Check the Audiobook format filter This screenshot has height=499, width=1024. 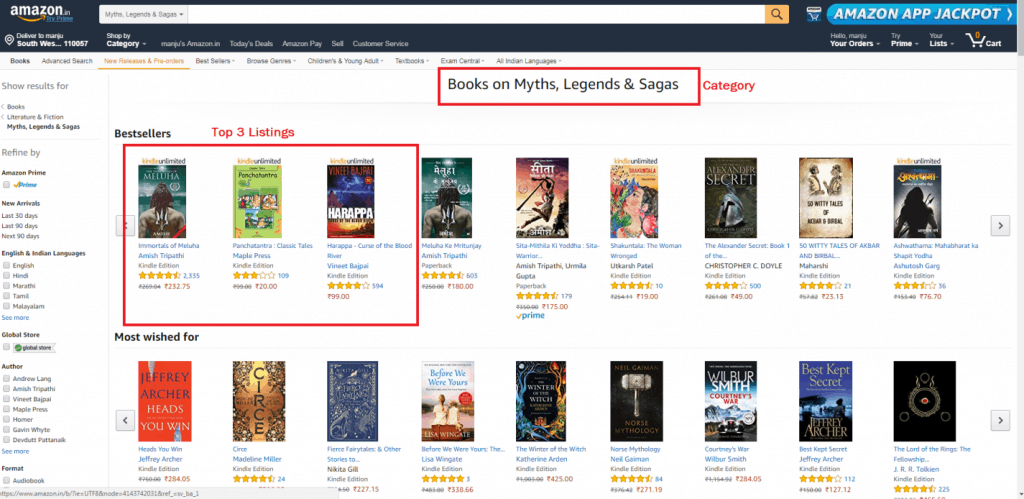7,480
